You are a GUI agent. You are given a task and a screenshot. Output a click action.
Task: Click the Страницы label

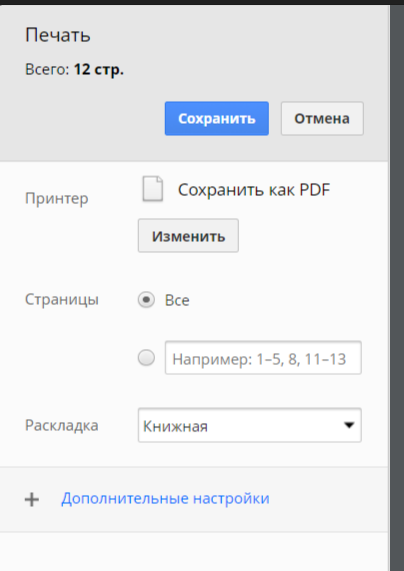(62, 300)
